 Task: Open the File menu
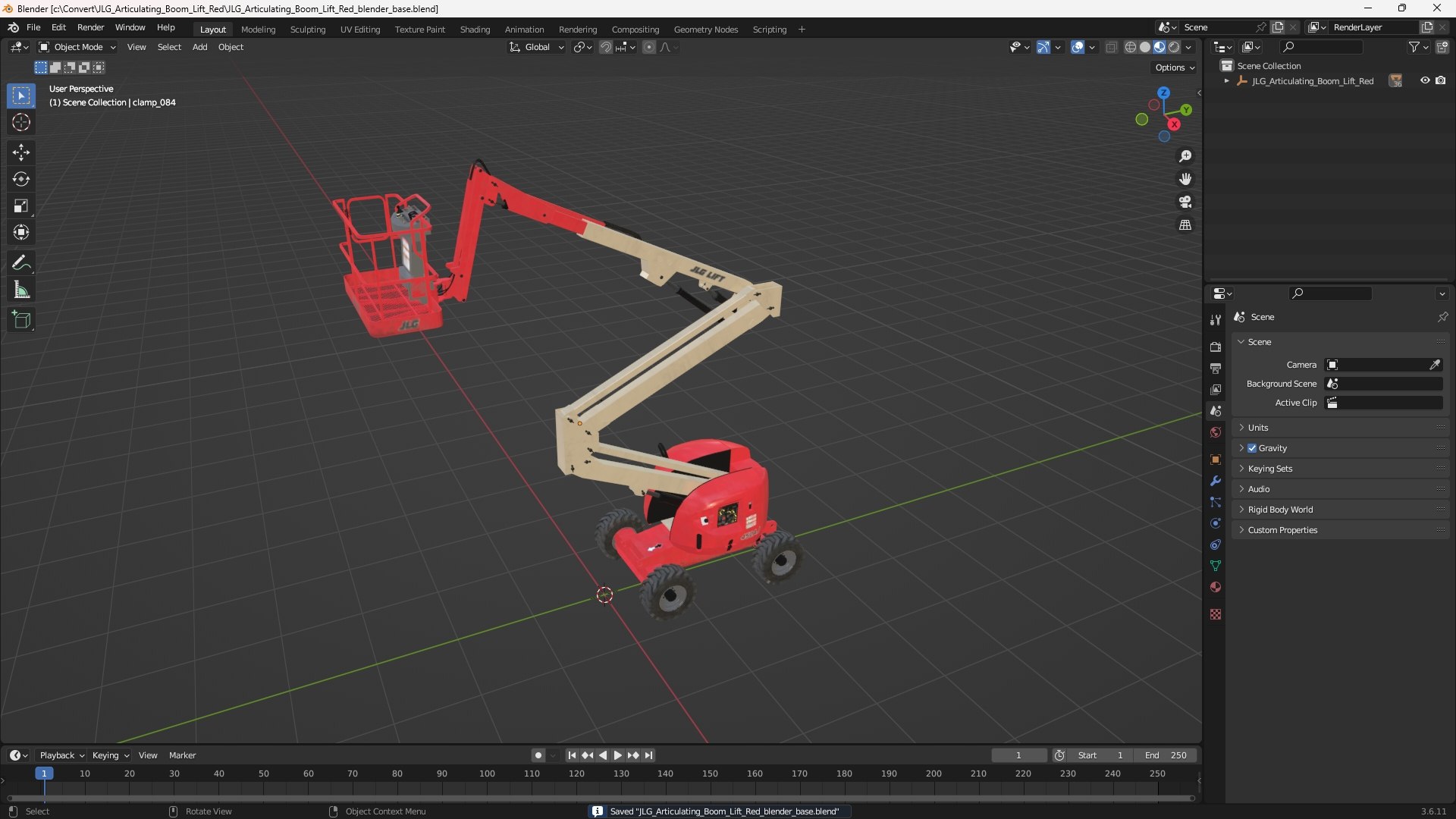pos(33,27)
